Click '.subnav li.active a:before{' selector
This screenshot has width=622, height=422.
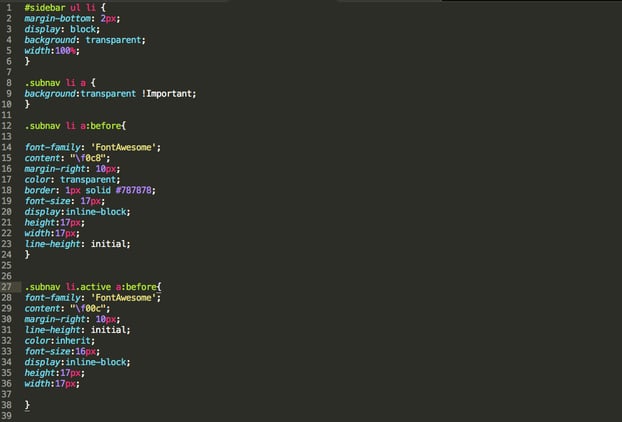pos(93,287)
